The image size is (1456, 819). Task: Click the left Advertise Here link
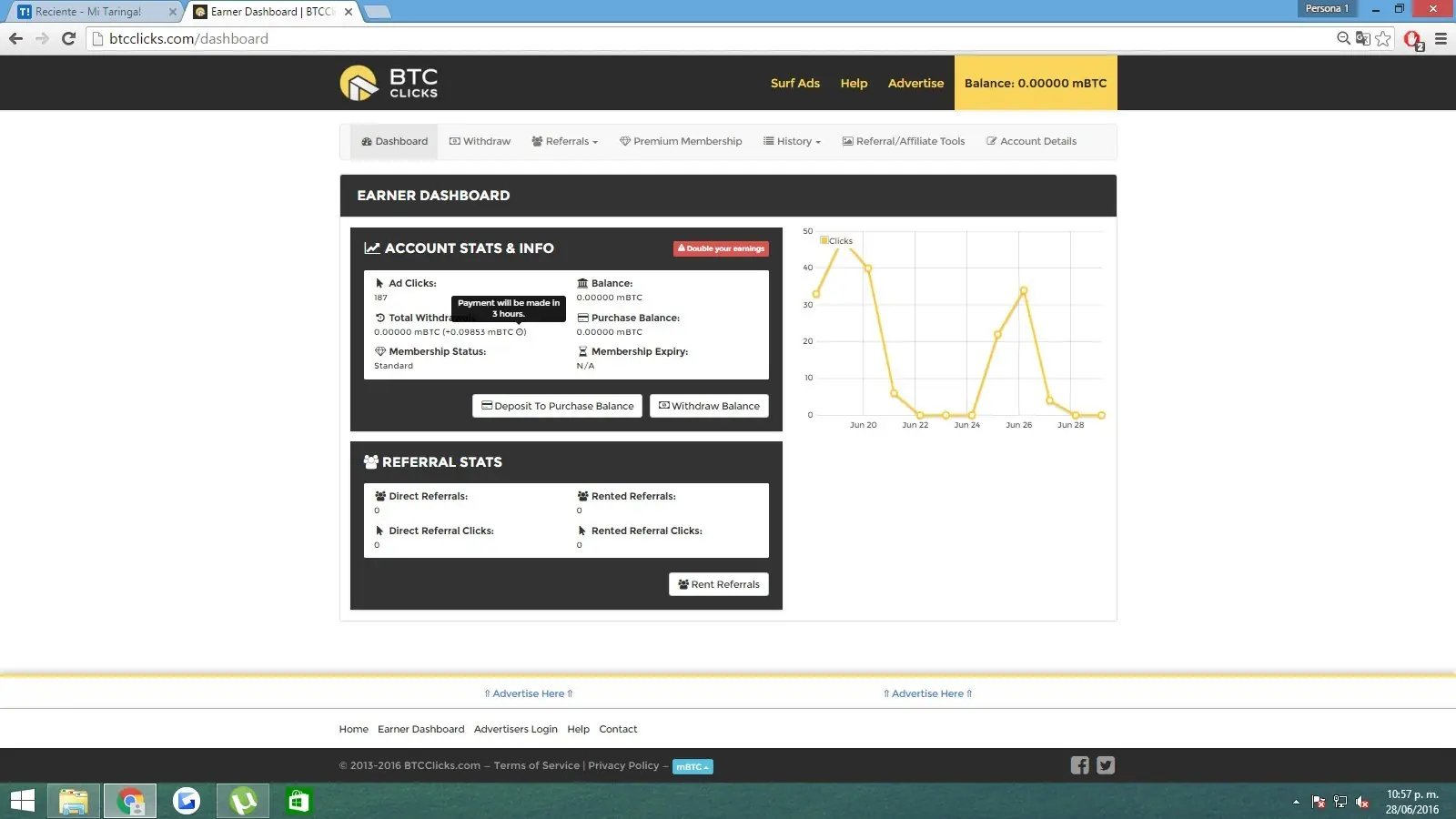click(x=529, y=693)
